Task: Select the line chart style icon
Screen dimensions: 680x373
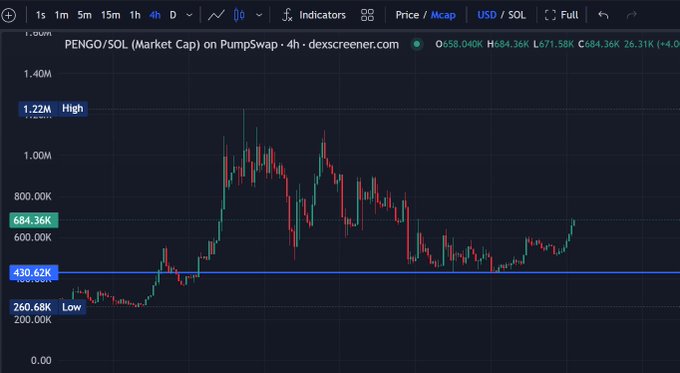Action: coord(216,15)
